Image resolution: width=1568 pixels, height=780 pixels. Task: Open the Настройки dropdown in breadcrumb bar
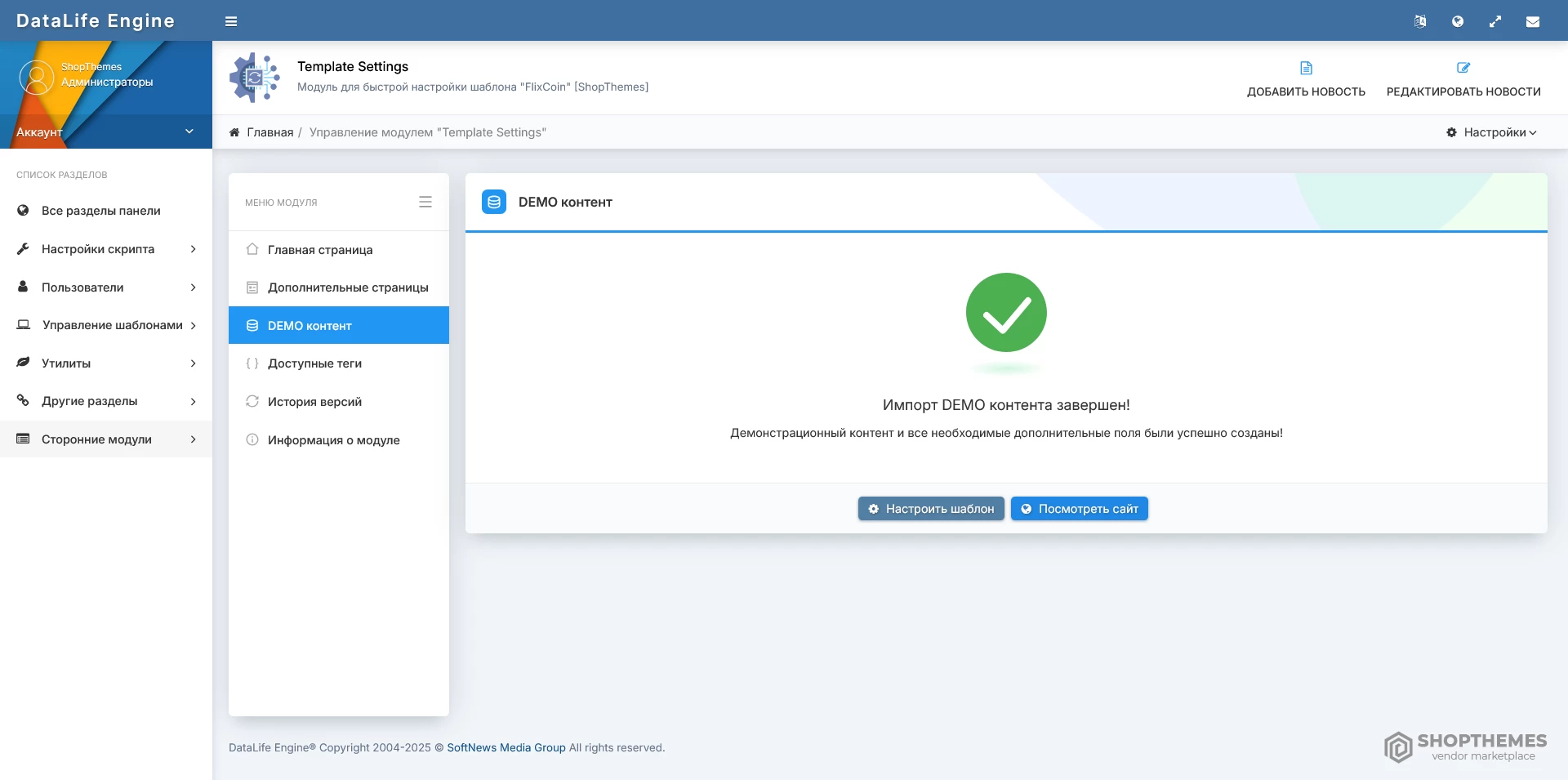(x=1491, y=132)
